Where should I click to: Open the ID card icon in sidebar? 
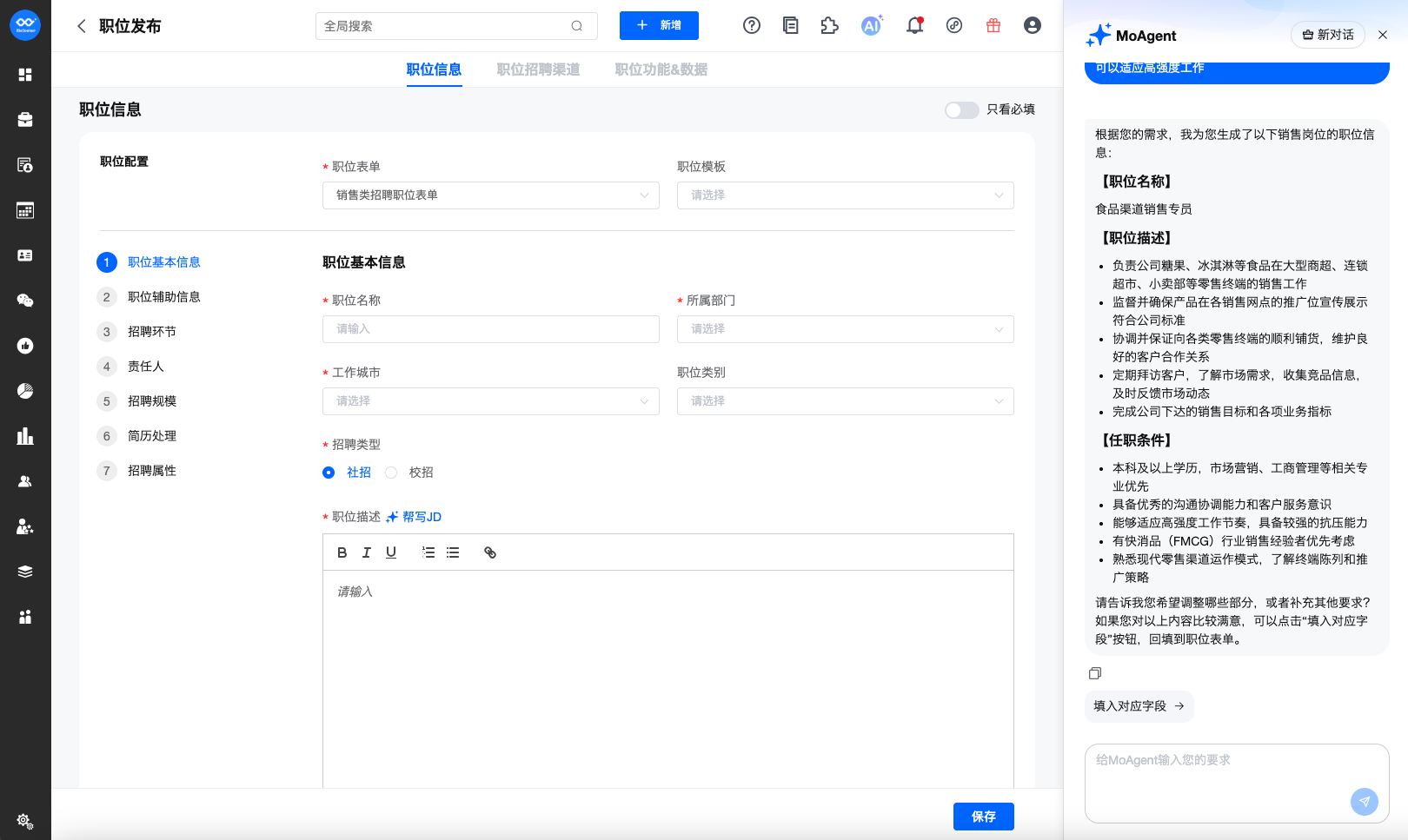pyautogui.click(x=25, y=255)
